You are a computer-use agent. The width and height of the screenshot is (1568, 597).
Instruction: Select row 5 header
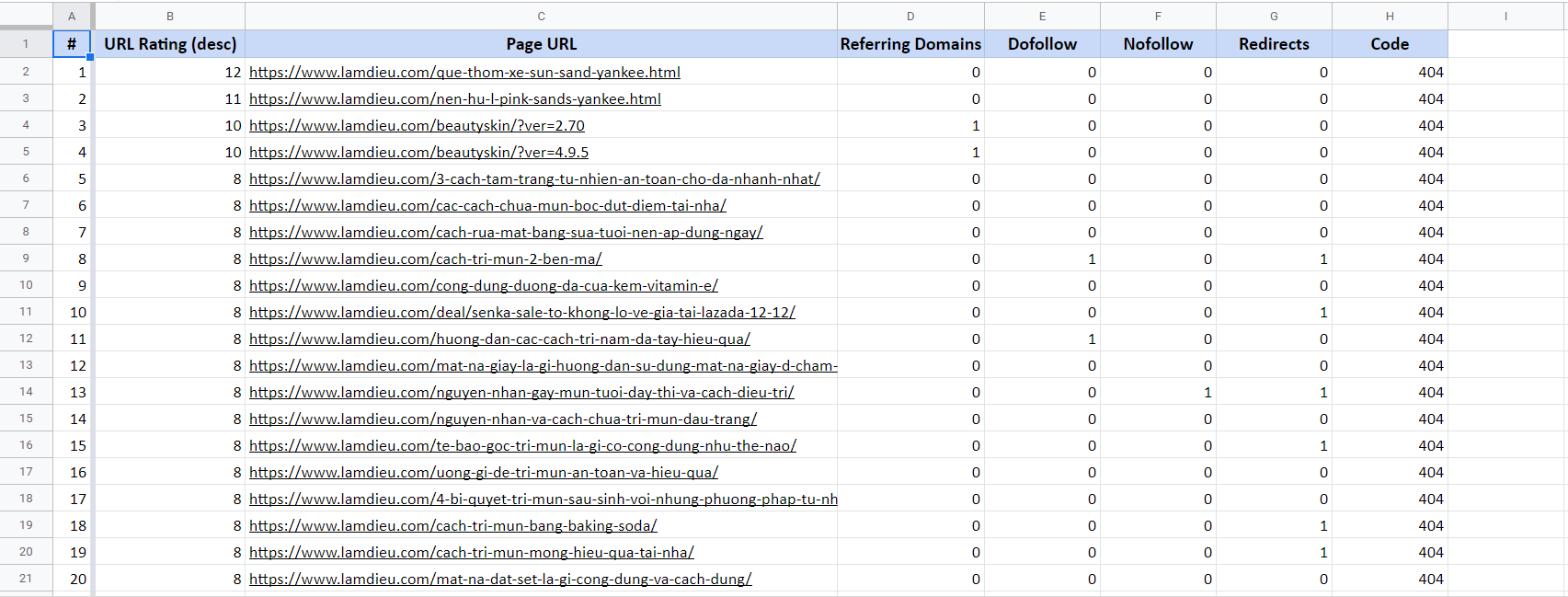point(26,152)
